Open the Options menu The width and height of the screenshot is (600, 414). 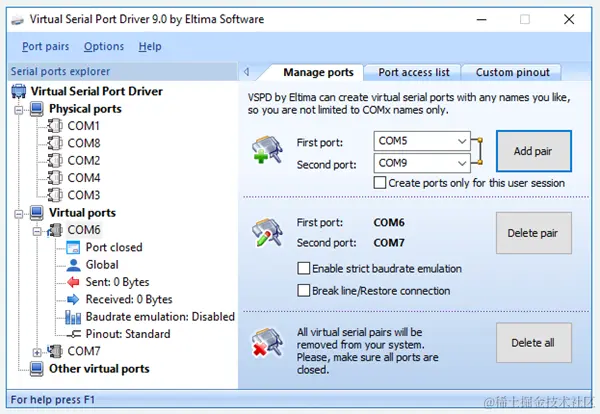(104, 47)
